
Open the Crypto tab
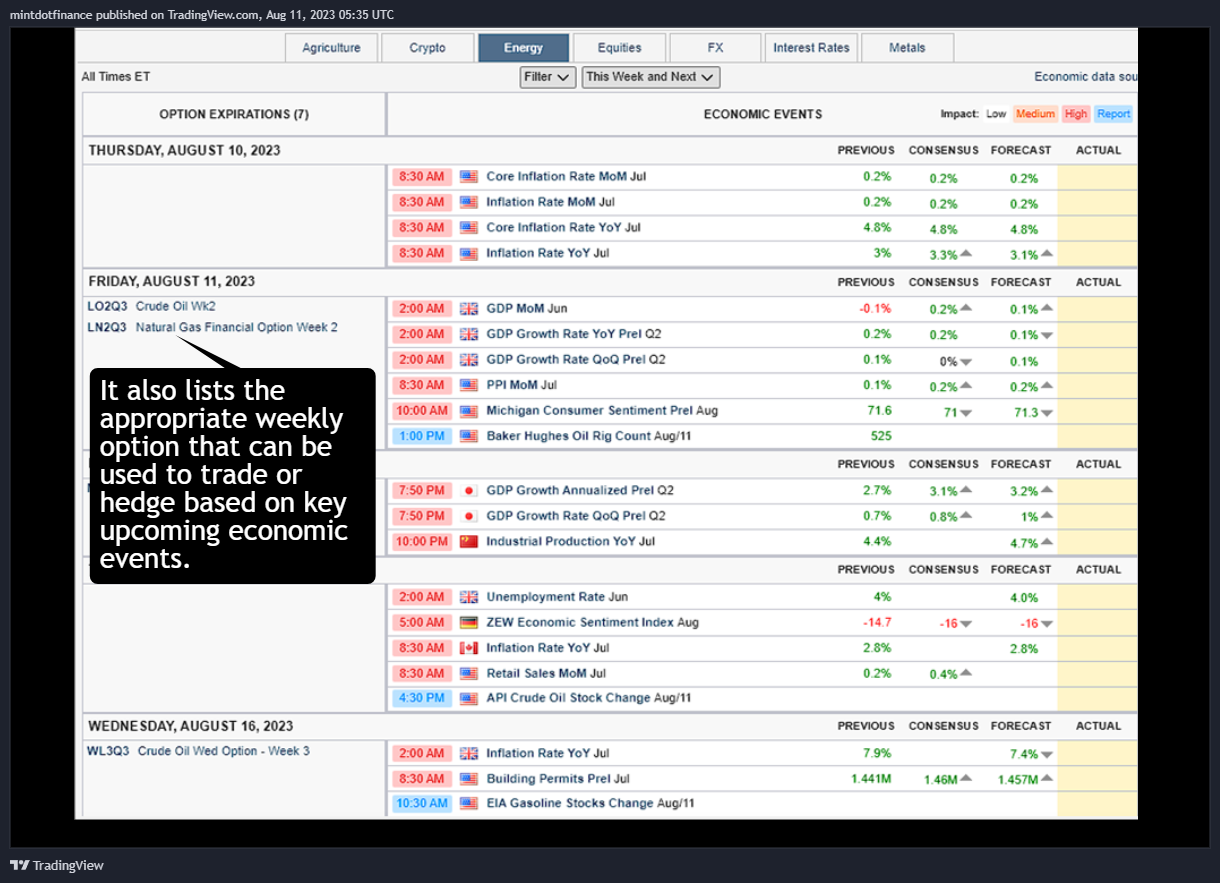(x=427, y=48)
